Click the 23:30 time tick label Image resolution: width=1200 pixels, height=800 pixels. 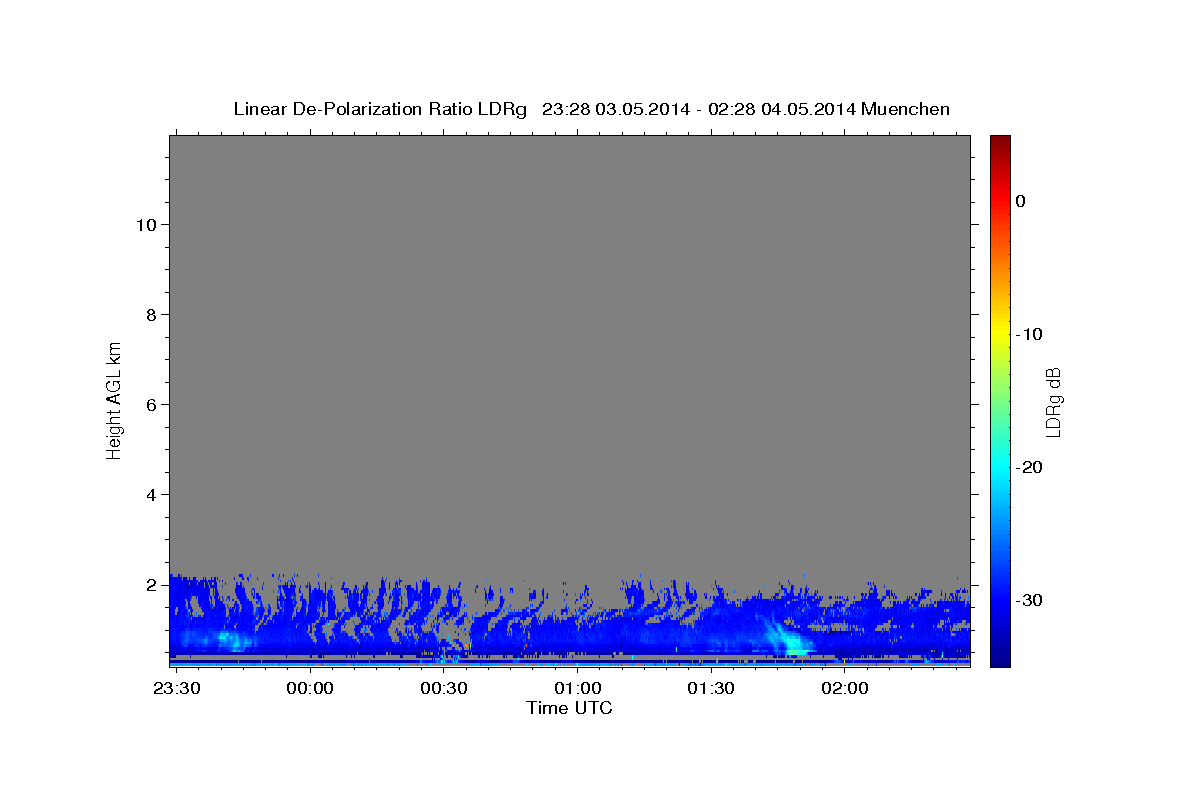point(176,689)
